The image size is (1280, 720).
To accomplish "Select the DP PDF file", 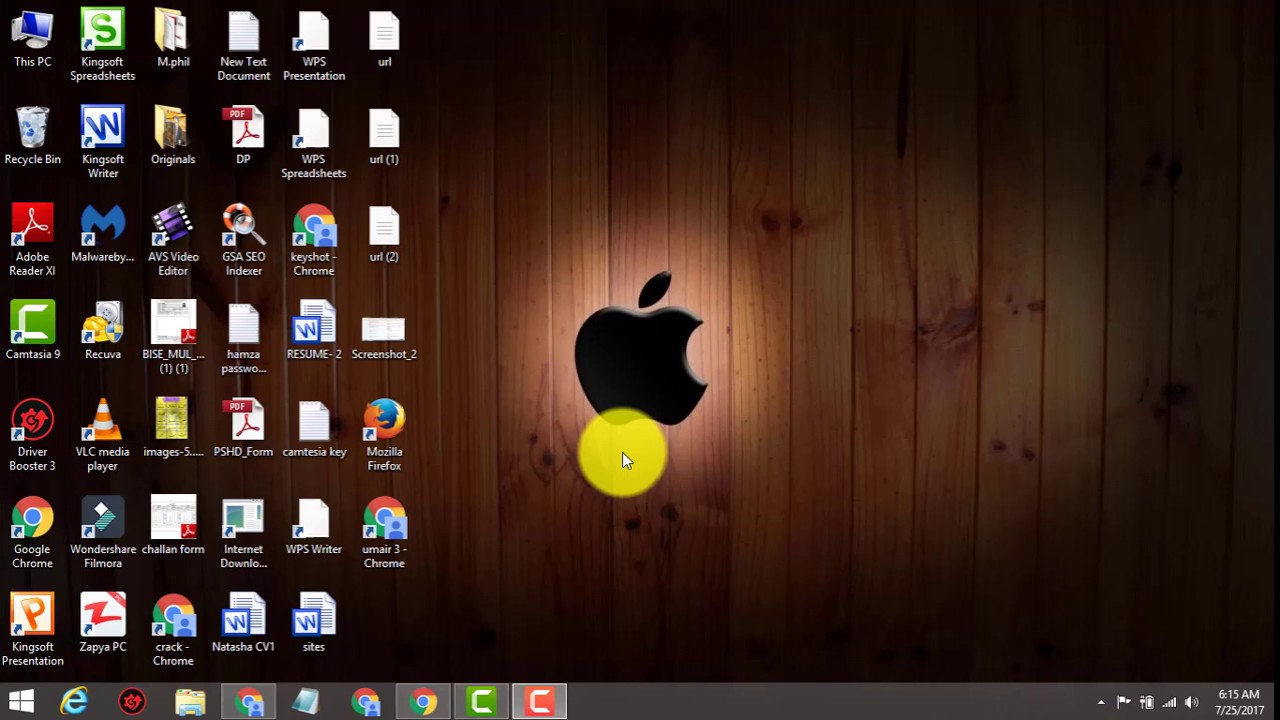I will pyautogui.click(x=243, y=136).
